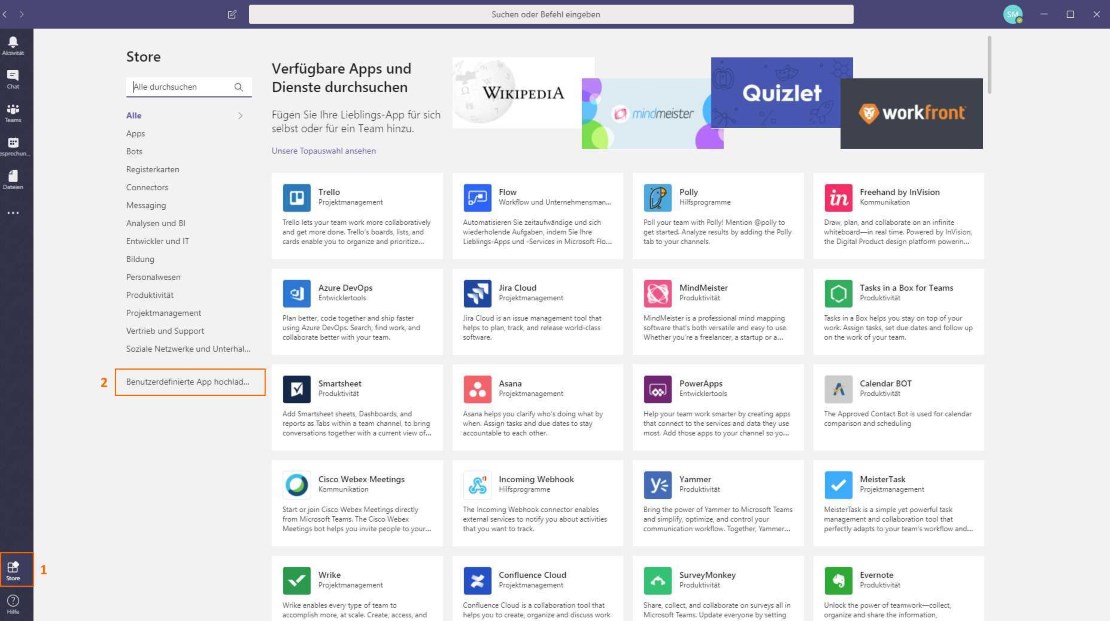Open the Wrike app icon
Image resolution: width=1110 pixels, height=621 pixels.
[297, 581]
